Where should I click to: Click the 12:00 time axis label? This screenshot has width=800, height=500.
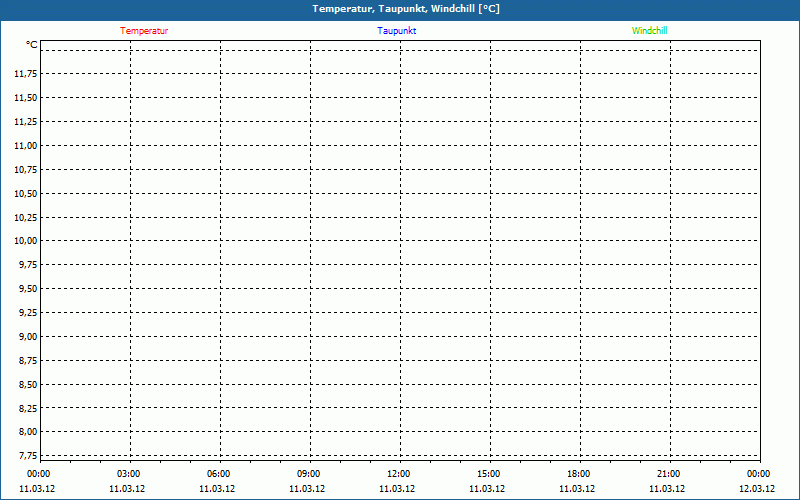[x=398, y=474]
